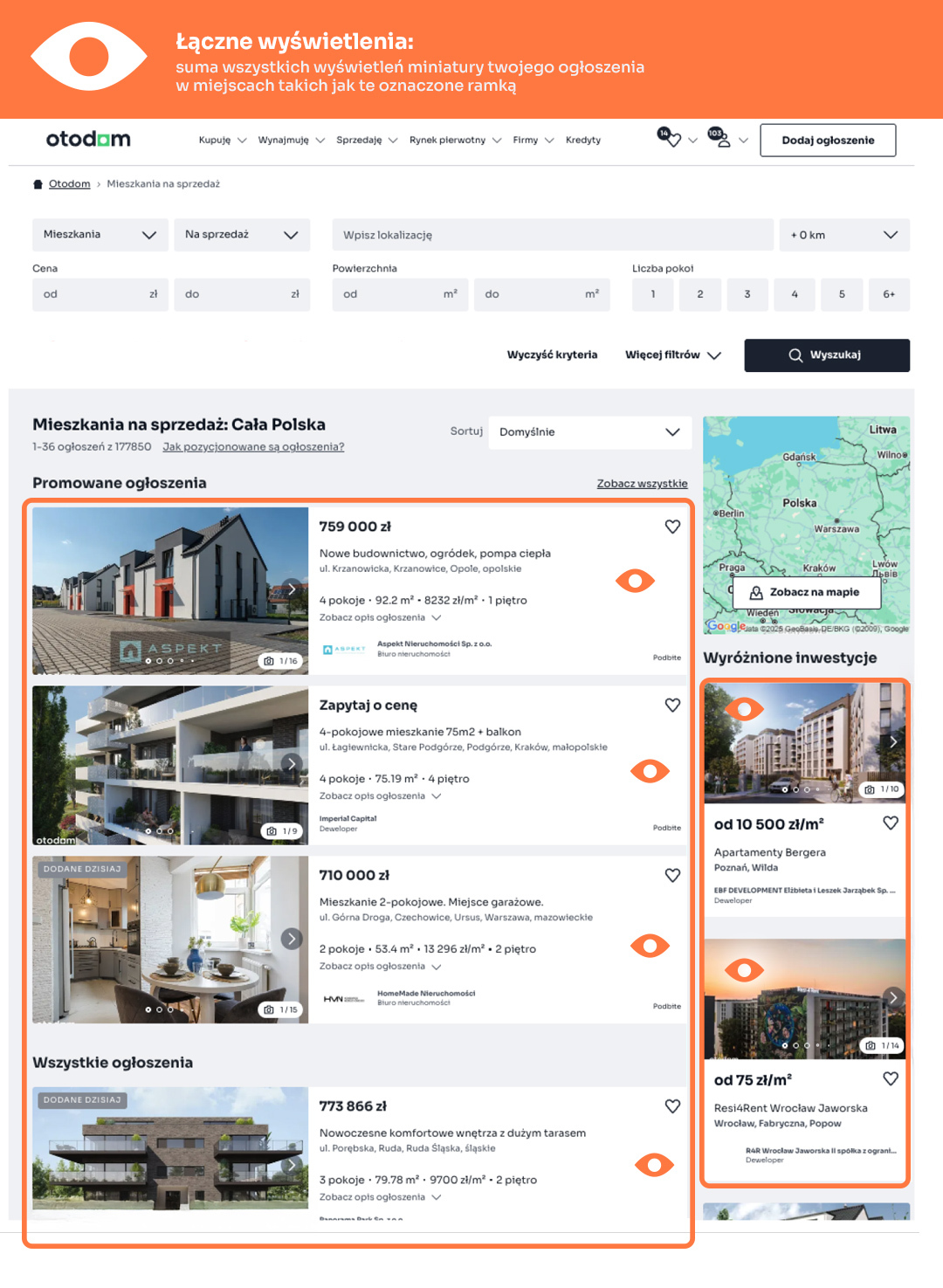This screenshot has width=943, height=1288.
Task: Expand Więcej filtrów options
Action: click(672, 355)
